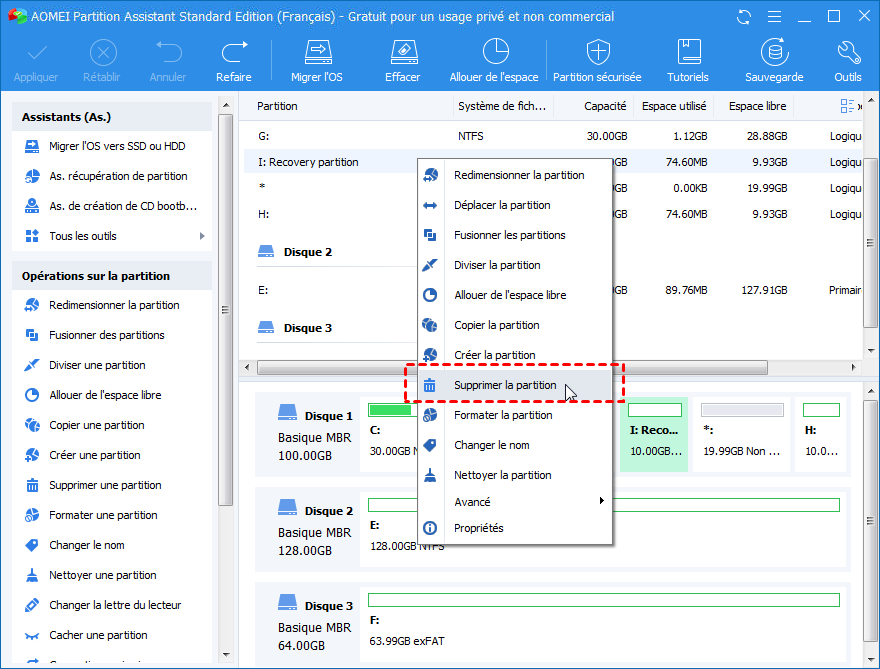Click the Effacer toolbar icon
The image size is (880, 669).
pyautogui.click(x=403, y=54)
